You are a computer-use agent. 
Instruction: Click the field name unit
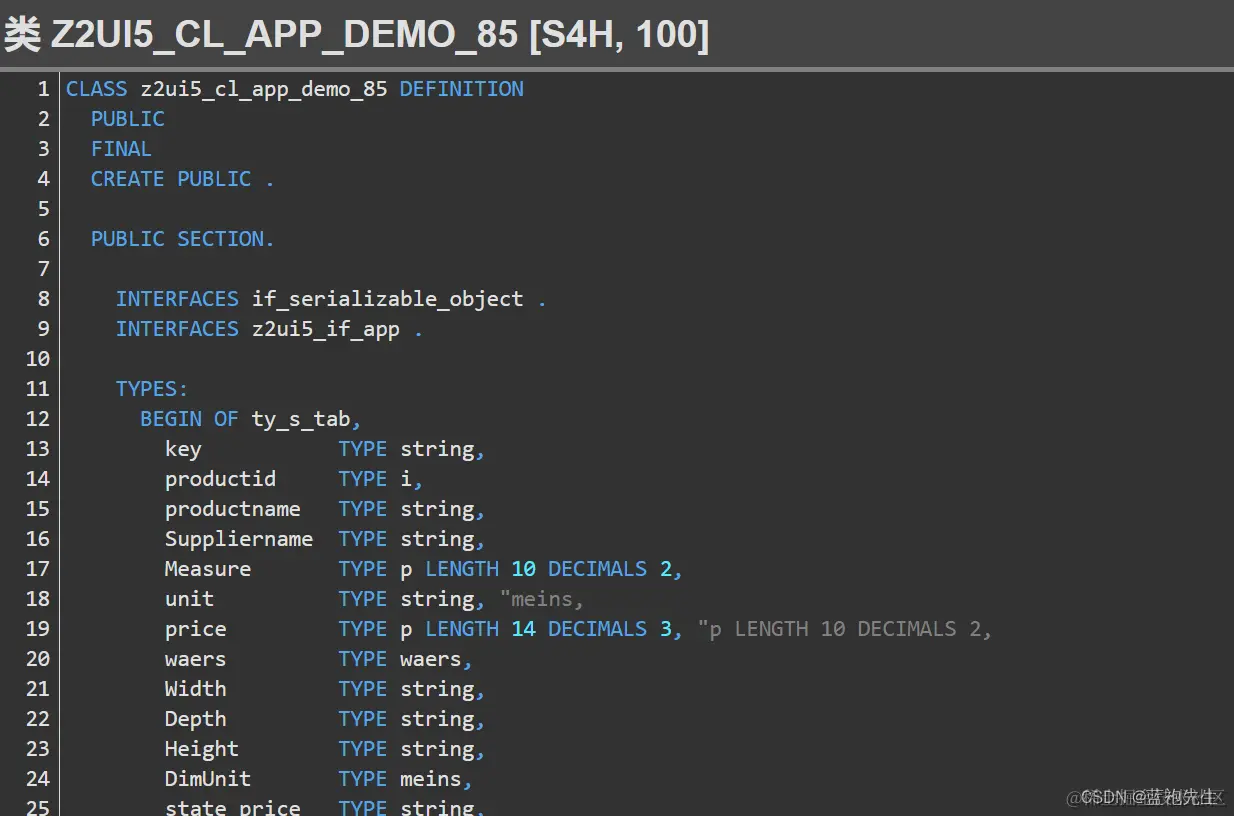(x=189, y=599)
